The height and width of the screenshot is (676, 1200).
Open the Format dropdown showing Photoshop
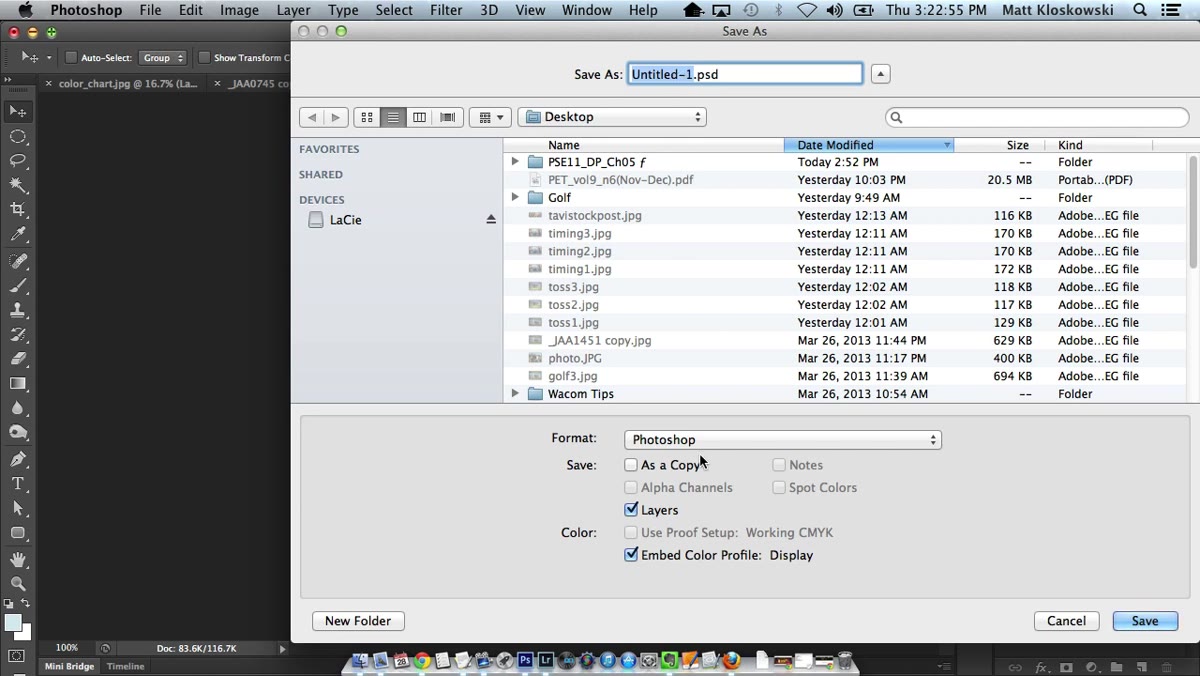[783, 440]
